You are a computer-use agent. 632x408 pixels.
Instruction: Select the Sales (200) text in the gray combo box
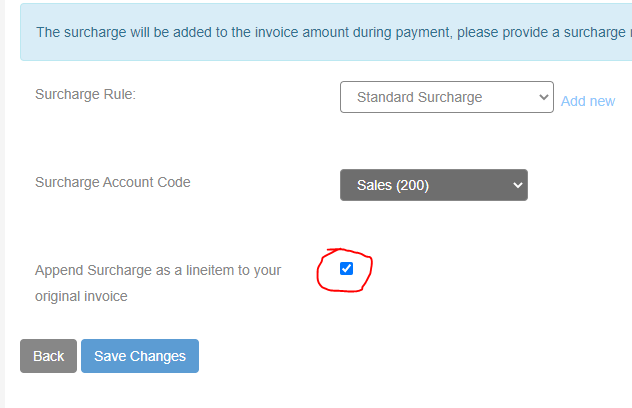click(x=393, y=185)
